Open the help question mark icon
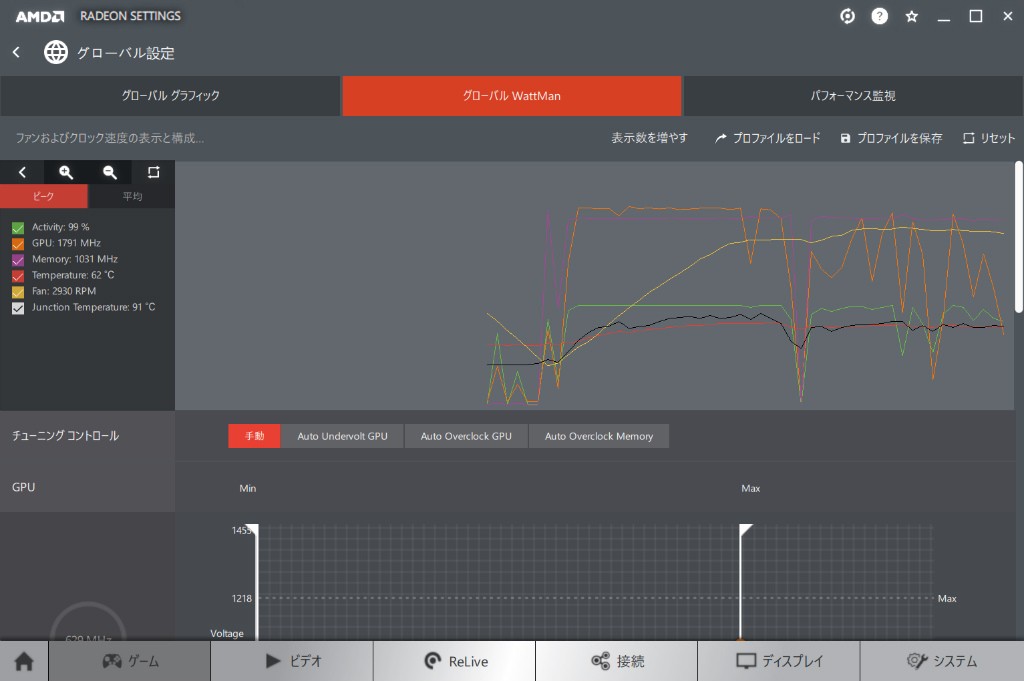Image resolution: width=1024 pixels, height=681 pixels. click(x=880, y=16)
